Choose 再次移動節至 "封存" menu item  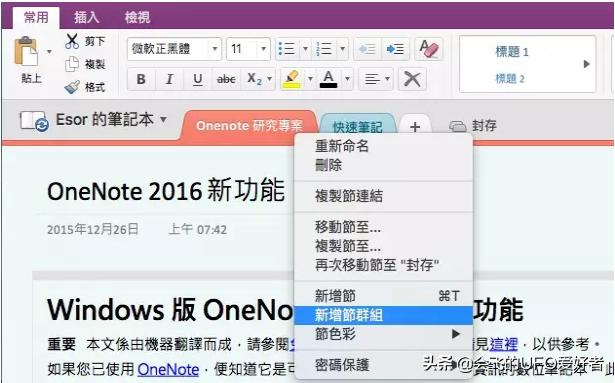click(x=384, y=265)
